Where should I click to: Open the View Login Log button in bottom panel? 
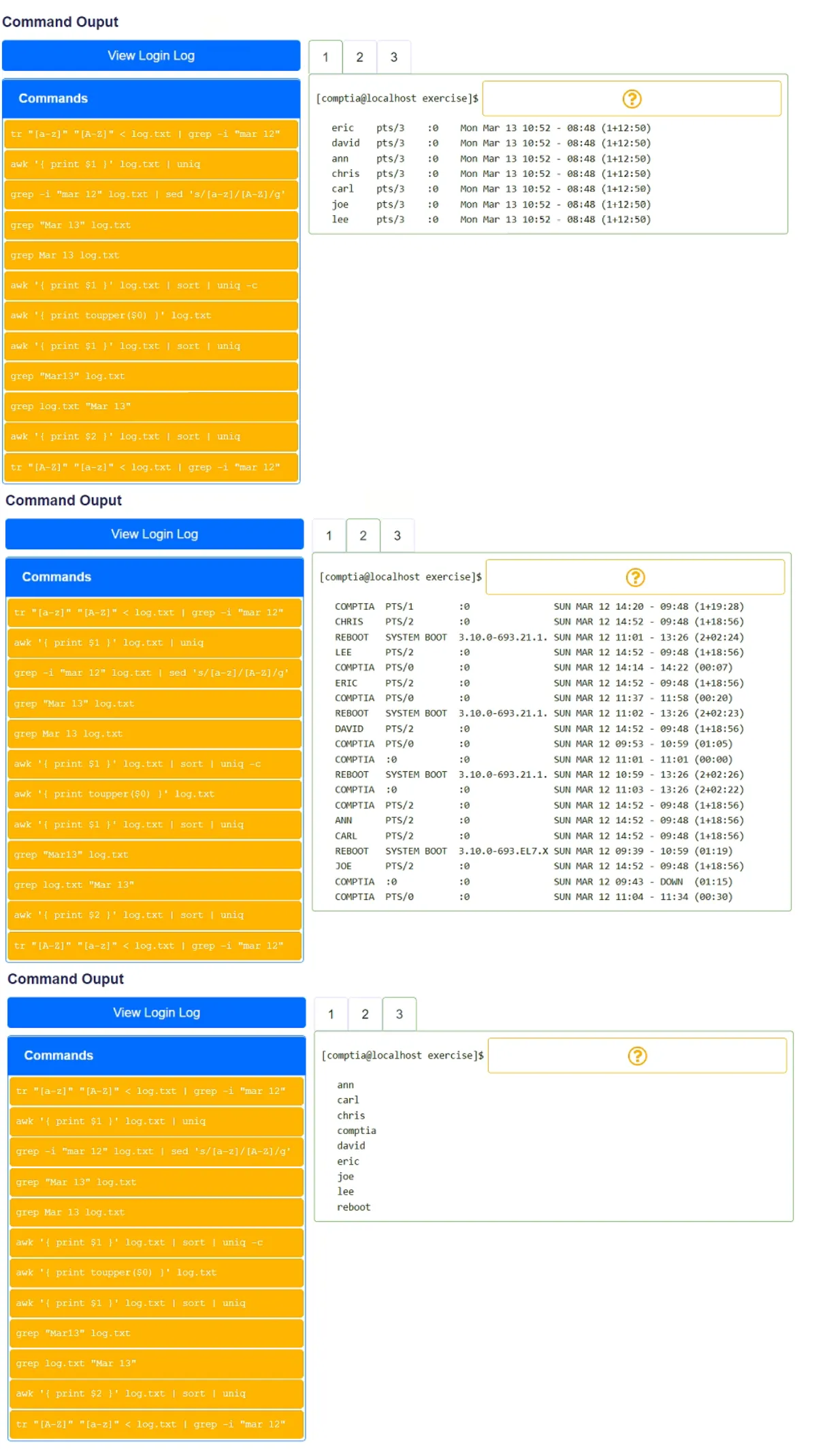[157, 1013]
